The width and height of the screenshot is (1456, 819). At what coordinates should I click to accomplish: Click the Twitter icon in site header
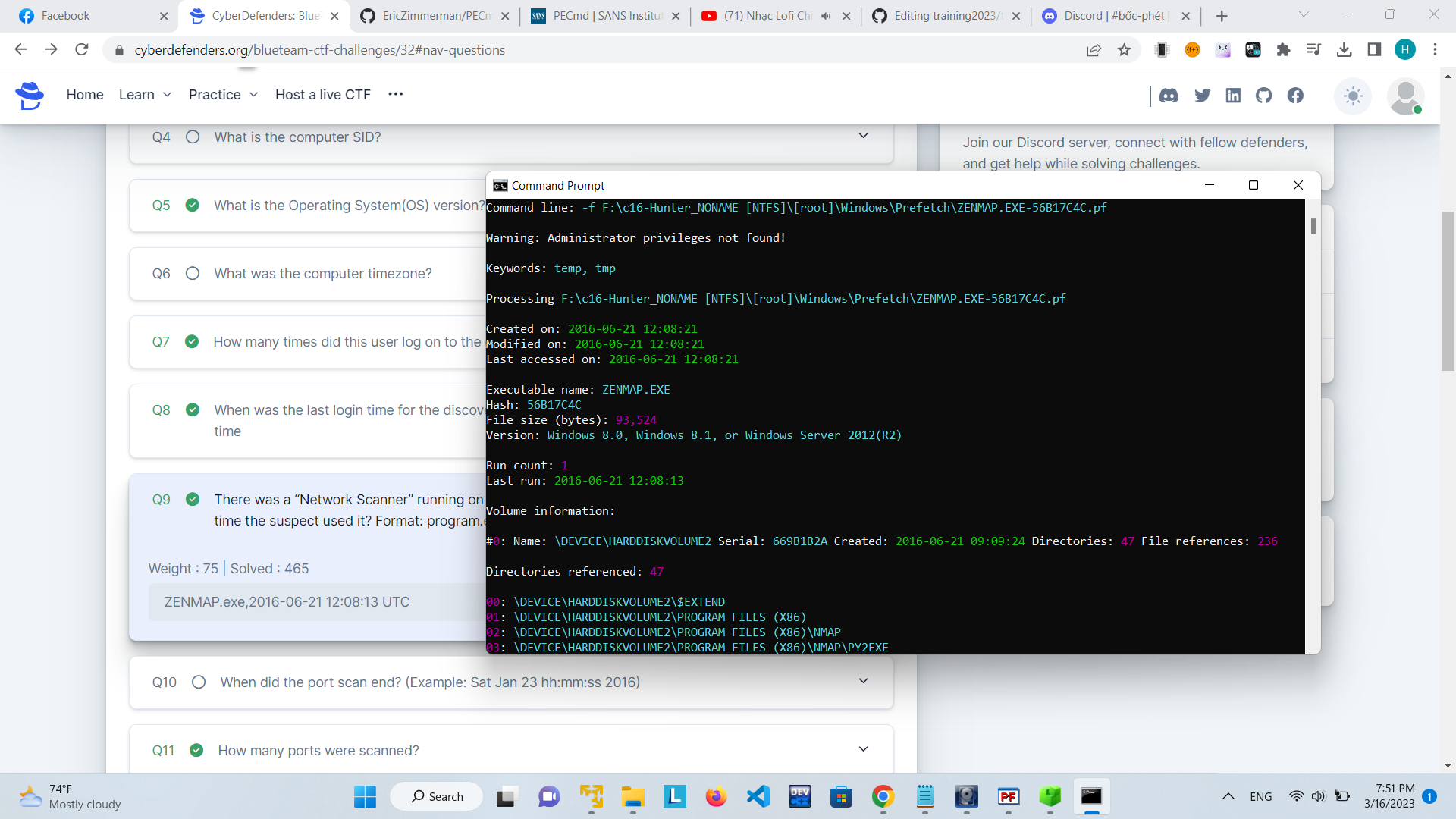point(1202,96)
